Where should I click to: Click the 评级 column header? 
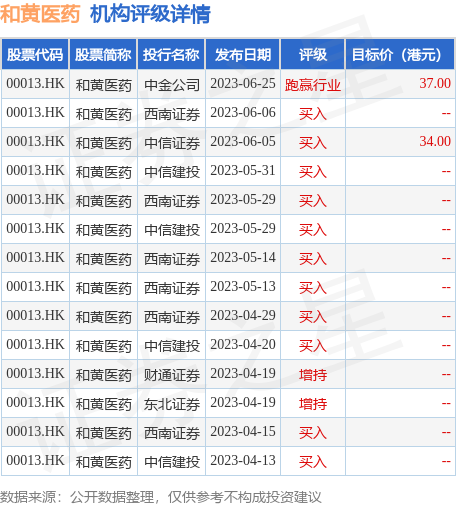313,54
